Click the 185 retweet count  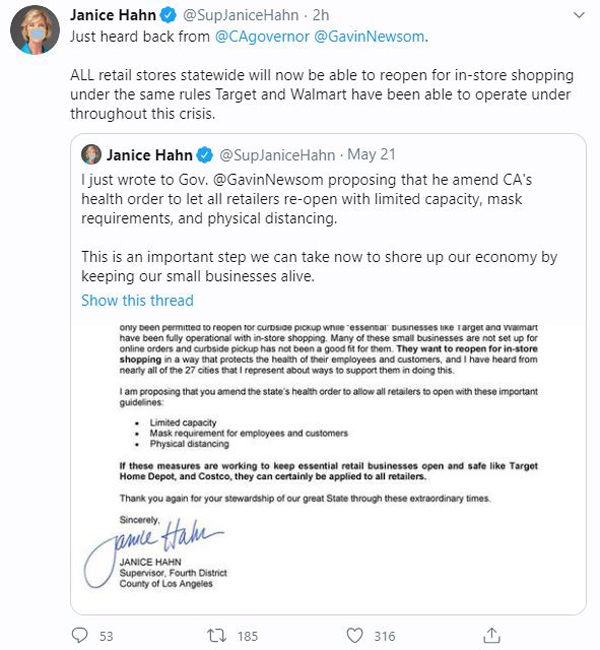coord(248,636)
